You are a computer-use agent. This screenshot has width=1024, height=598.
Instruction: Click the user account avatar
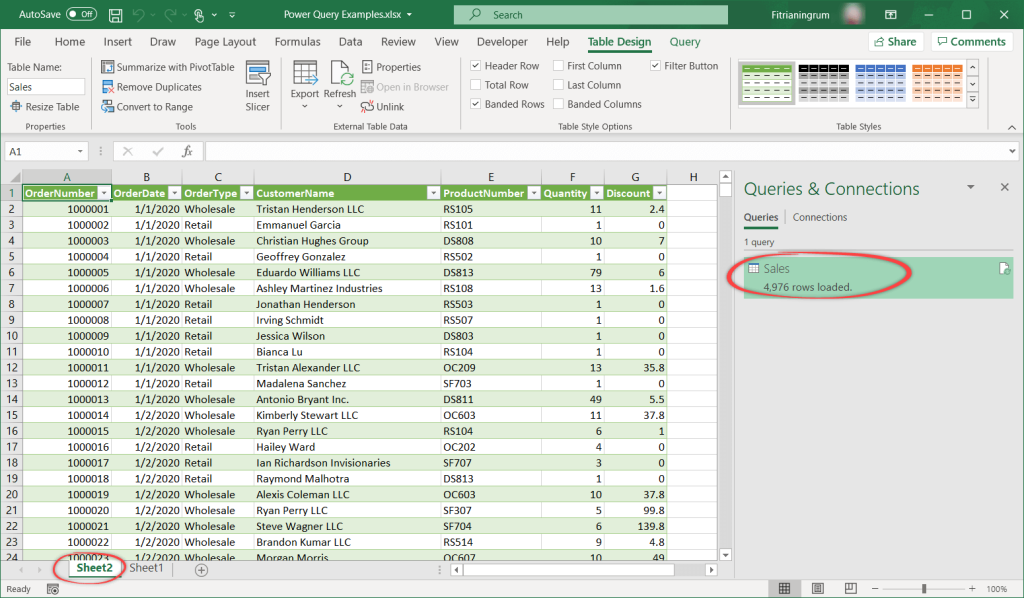[x=852, y=14]
